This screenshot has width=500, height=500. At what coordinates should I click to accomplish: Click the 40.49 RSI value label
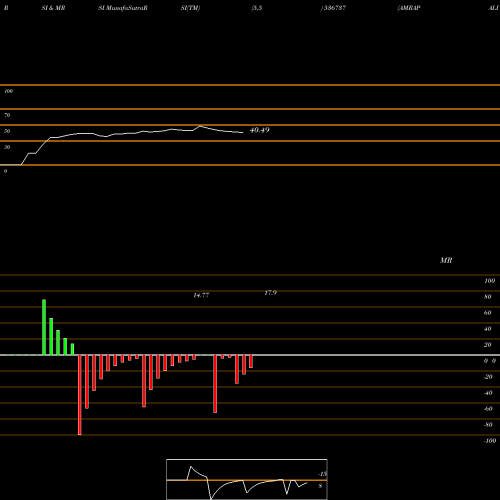tap(259, 130)
